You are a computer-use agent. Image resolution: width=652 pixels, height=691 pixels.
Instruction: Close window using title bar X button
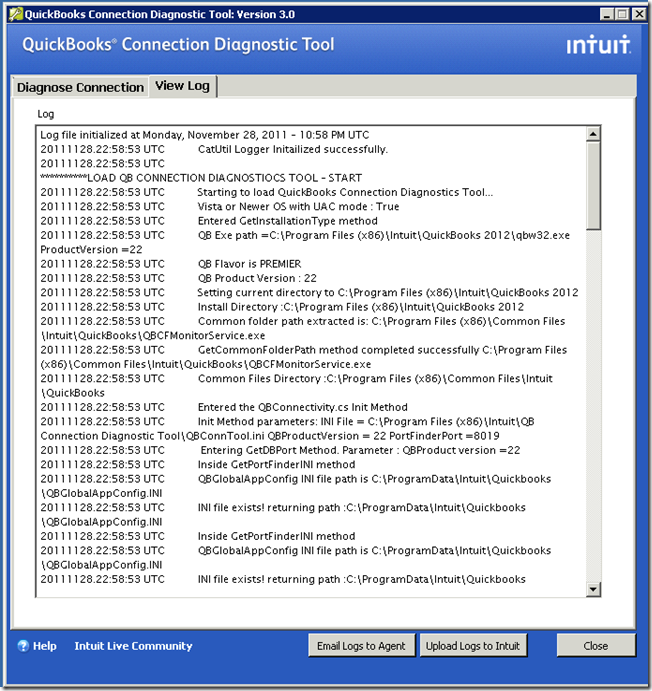pyautogui.click(x=638, y=15)
